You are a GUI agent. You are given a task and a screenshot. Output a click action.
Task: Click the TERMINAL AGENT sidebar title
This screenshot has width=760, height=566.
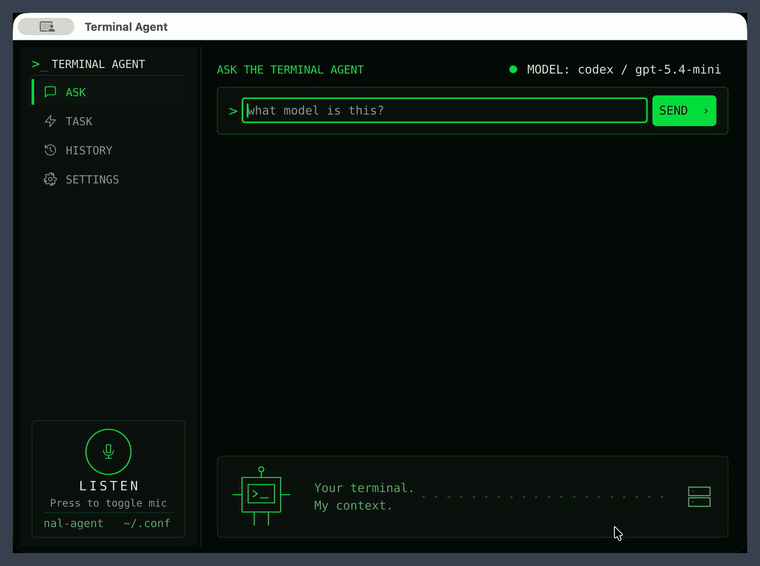click(x=98, y=64)
